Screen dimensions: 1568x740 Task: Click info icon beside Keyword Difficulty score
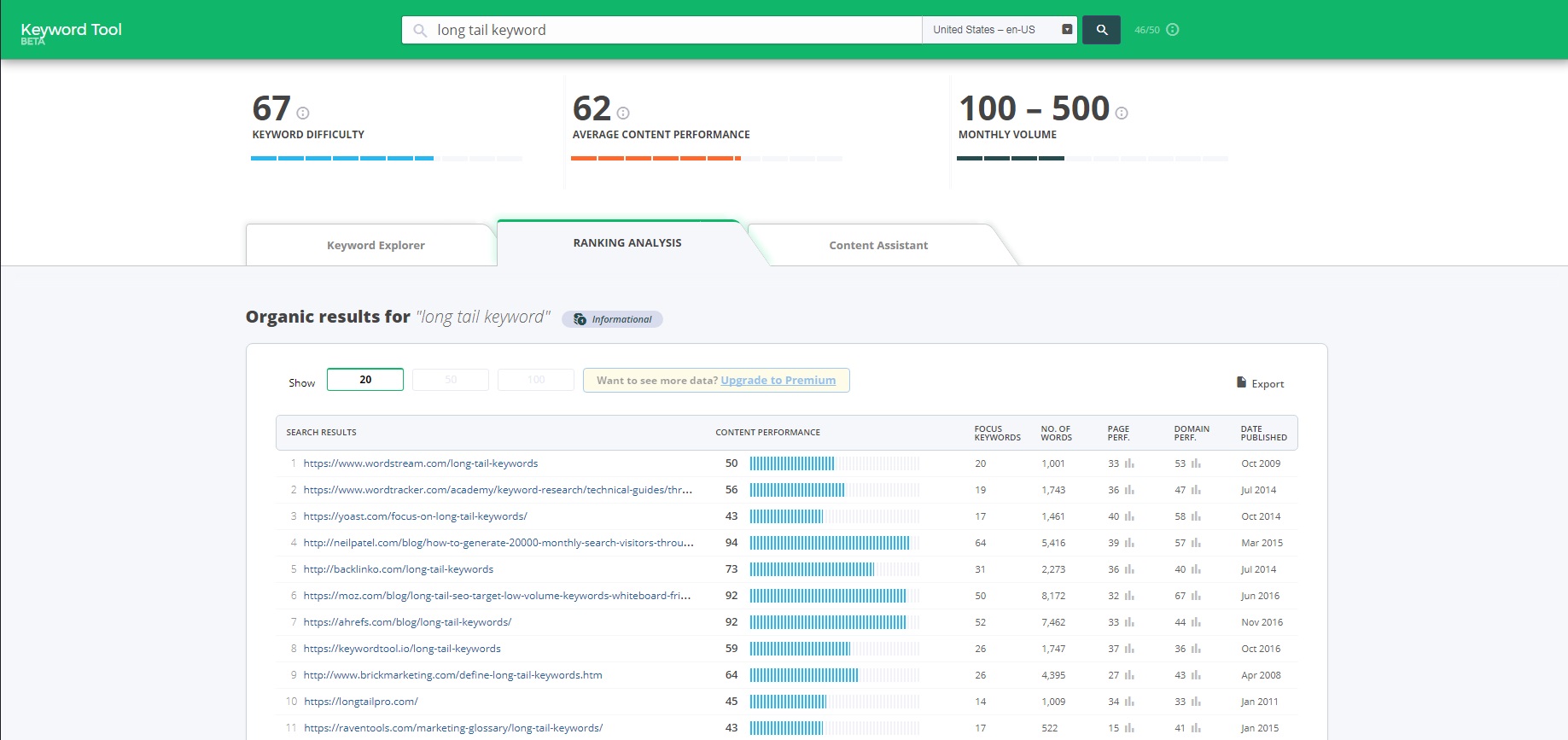[x=303, y=113]
